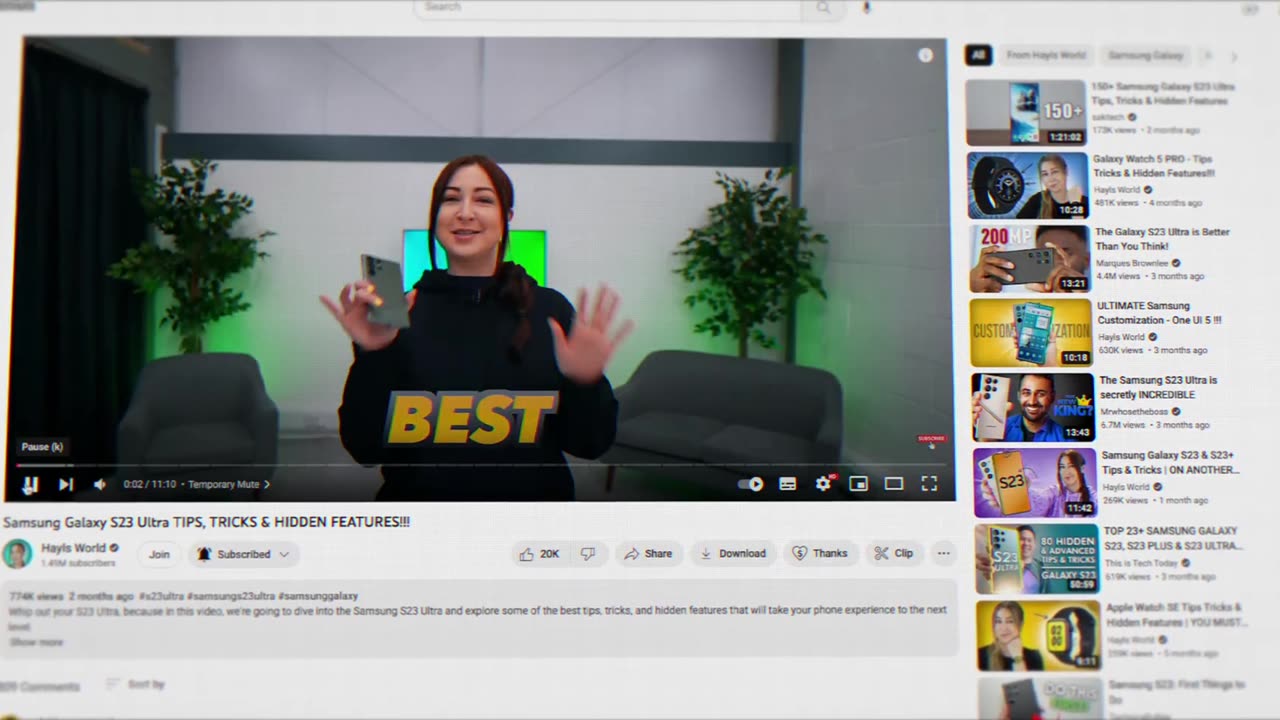This screenshot has height=720, width=1280.
Task: Expand the description with Show more
Action: (x=36, y=642)
